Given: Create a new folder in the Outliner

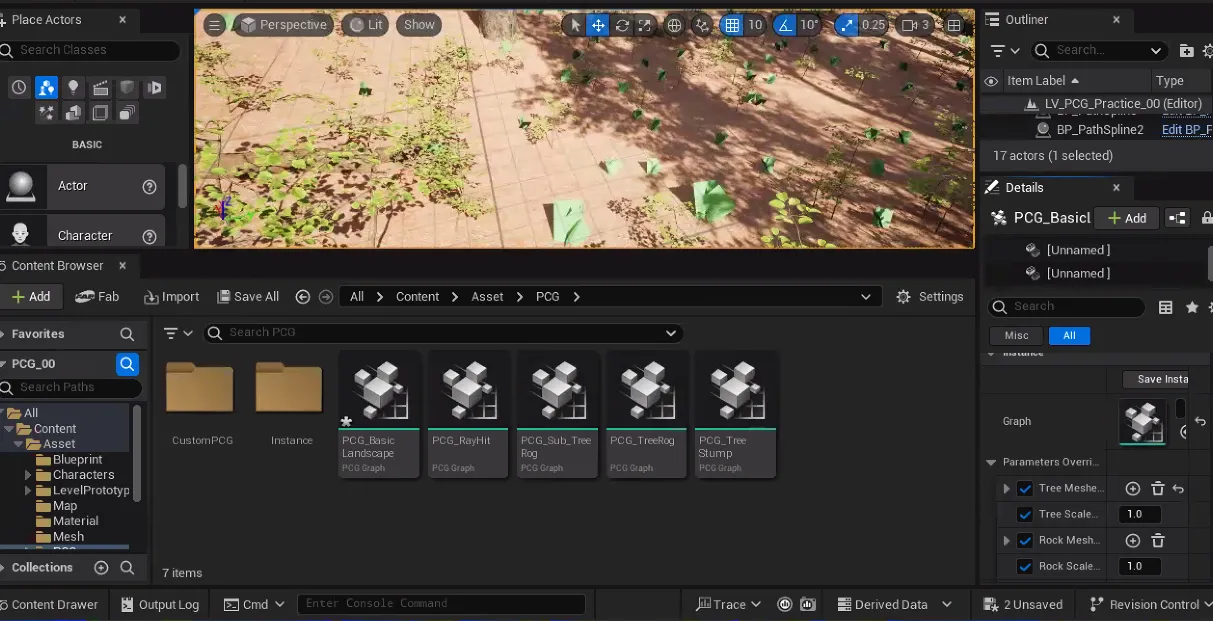Looking at the screenshot, I should 1186,50.
